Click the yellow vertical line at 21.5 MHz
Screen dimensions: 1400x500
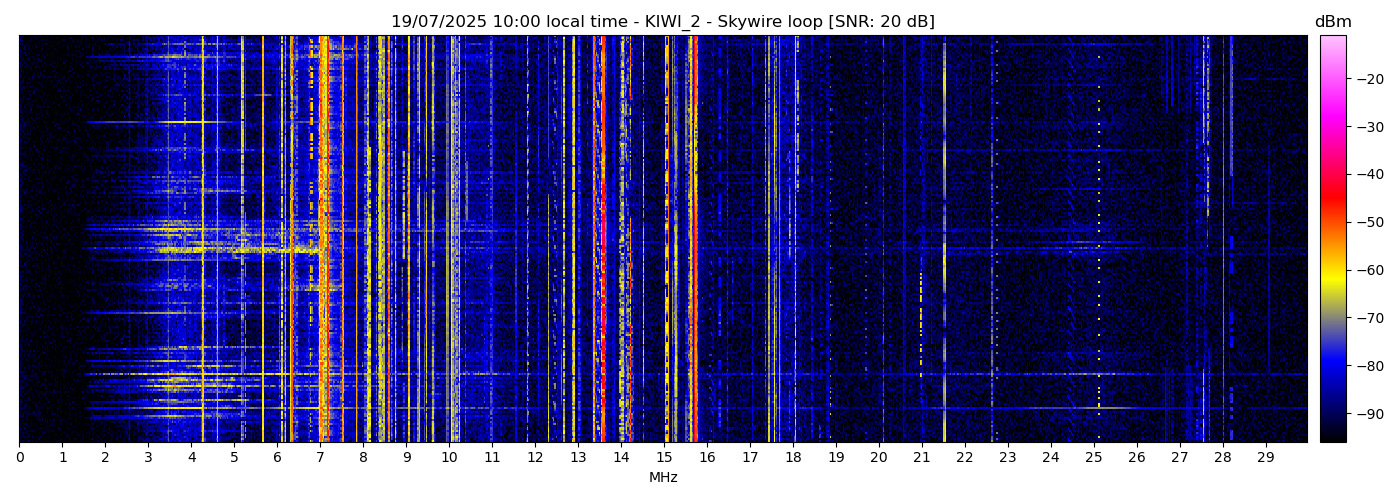pos(944,240)
